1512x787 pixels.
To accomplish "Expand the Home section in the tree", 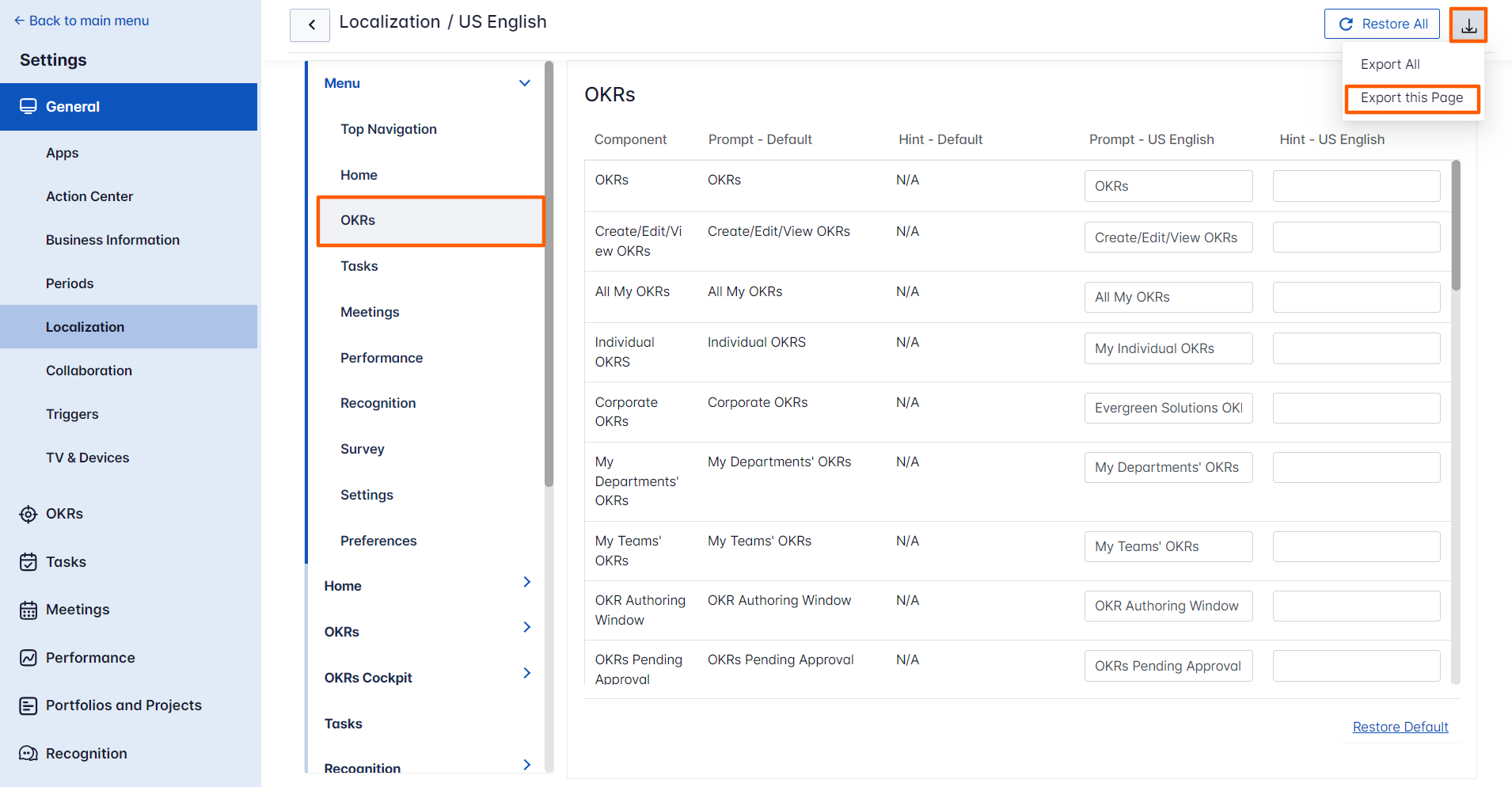I will [526, 582].
